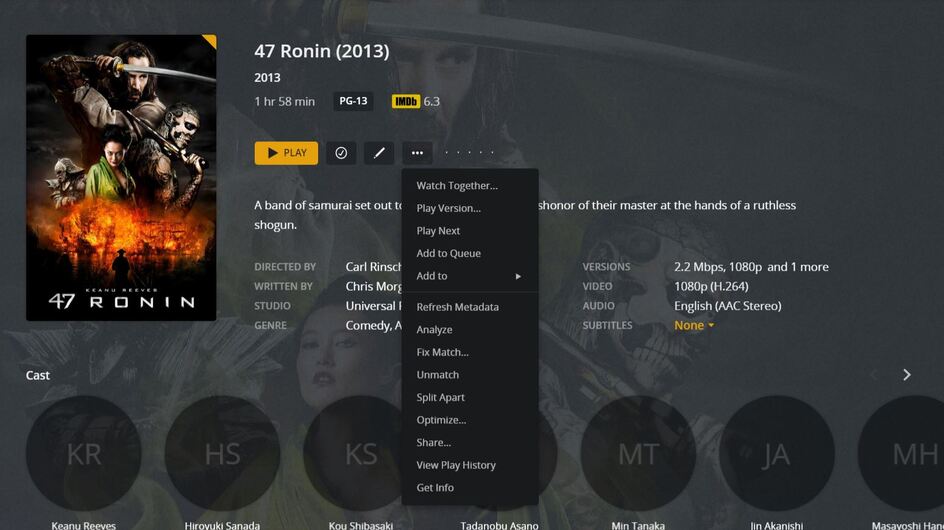
Task: Toggle the three-dot more actions button
Action: [417, 153]
